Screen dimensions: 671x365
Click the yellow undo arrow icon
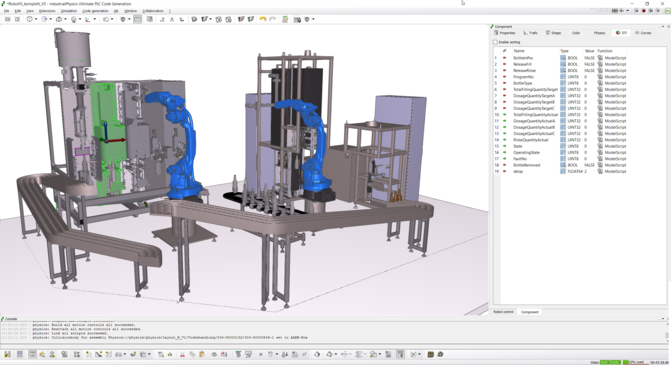coord(263,19)
